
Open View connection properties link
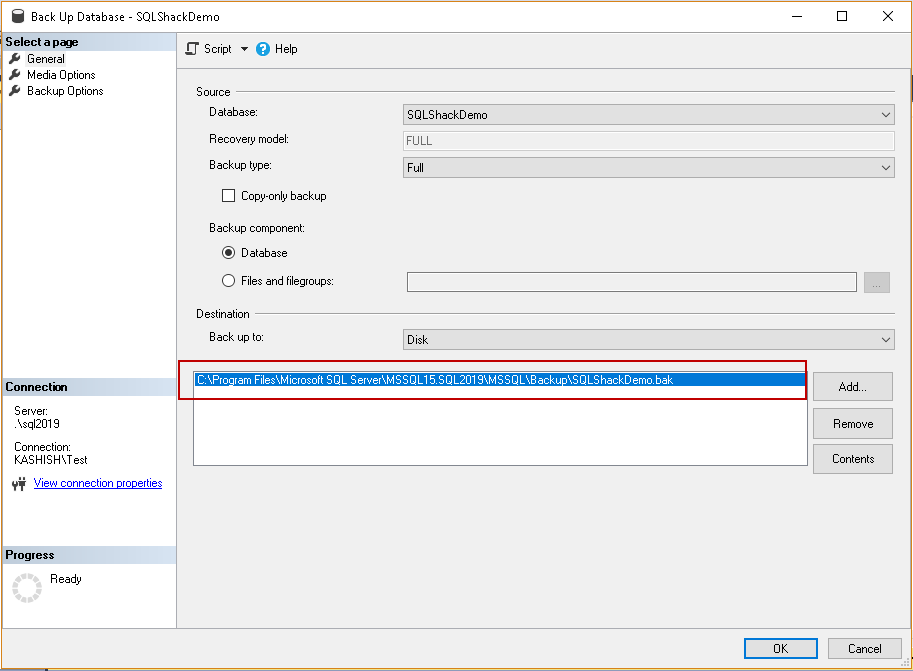pos(98,483)
